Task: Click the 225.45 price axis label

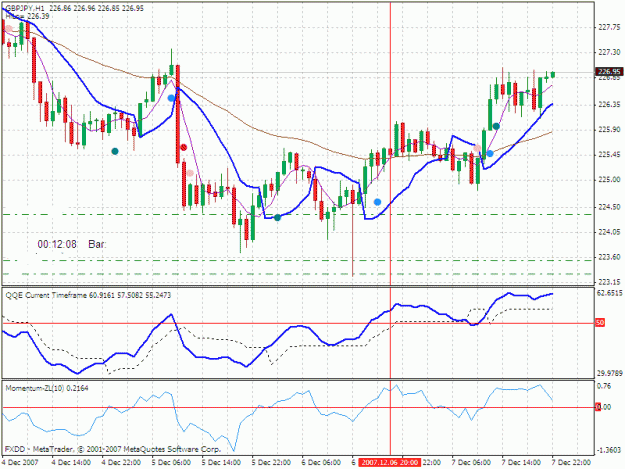Action: [609, 155]
